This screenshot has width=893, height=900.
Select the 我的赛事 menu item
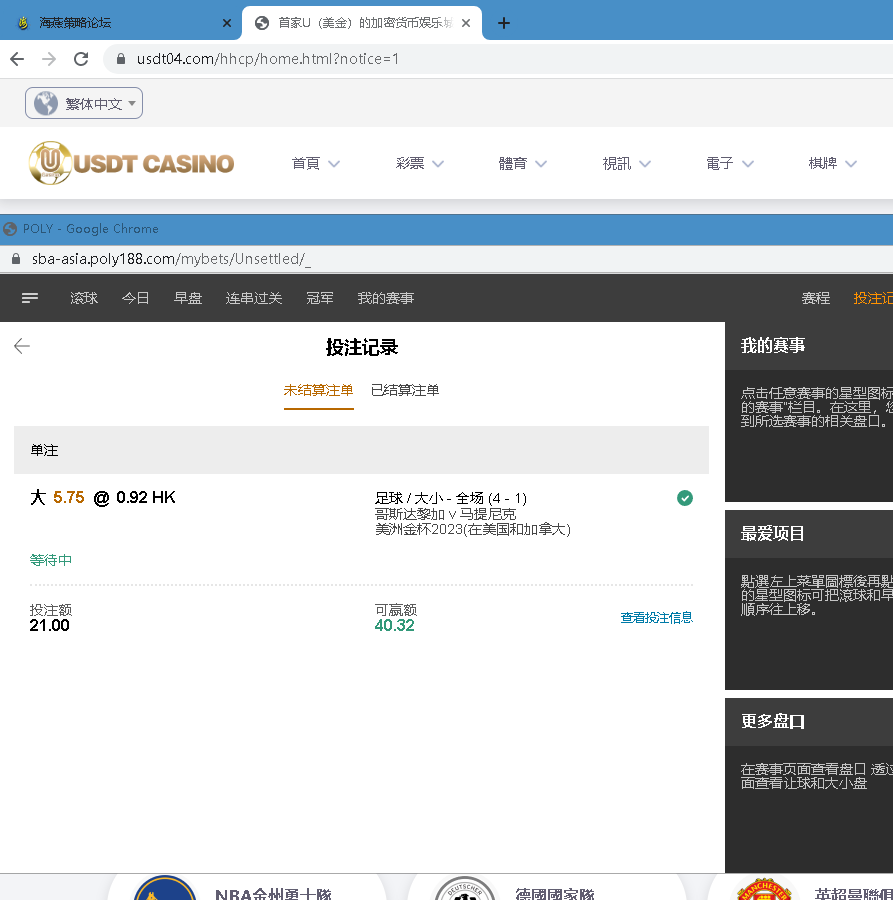click(386, 298)
